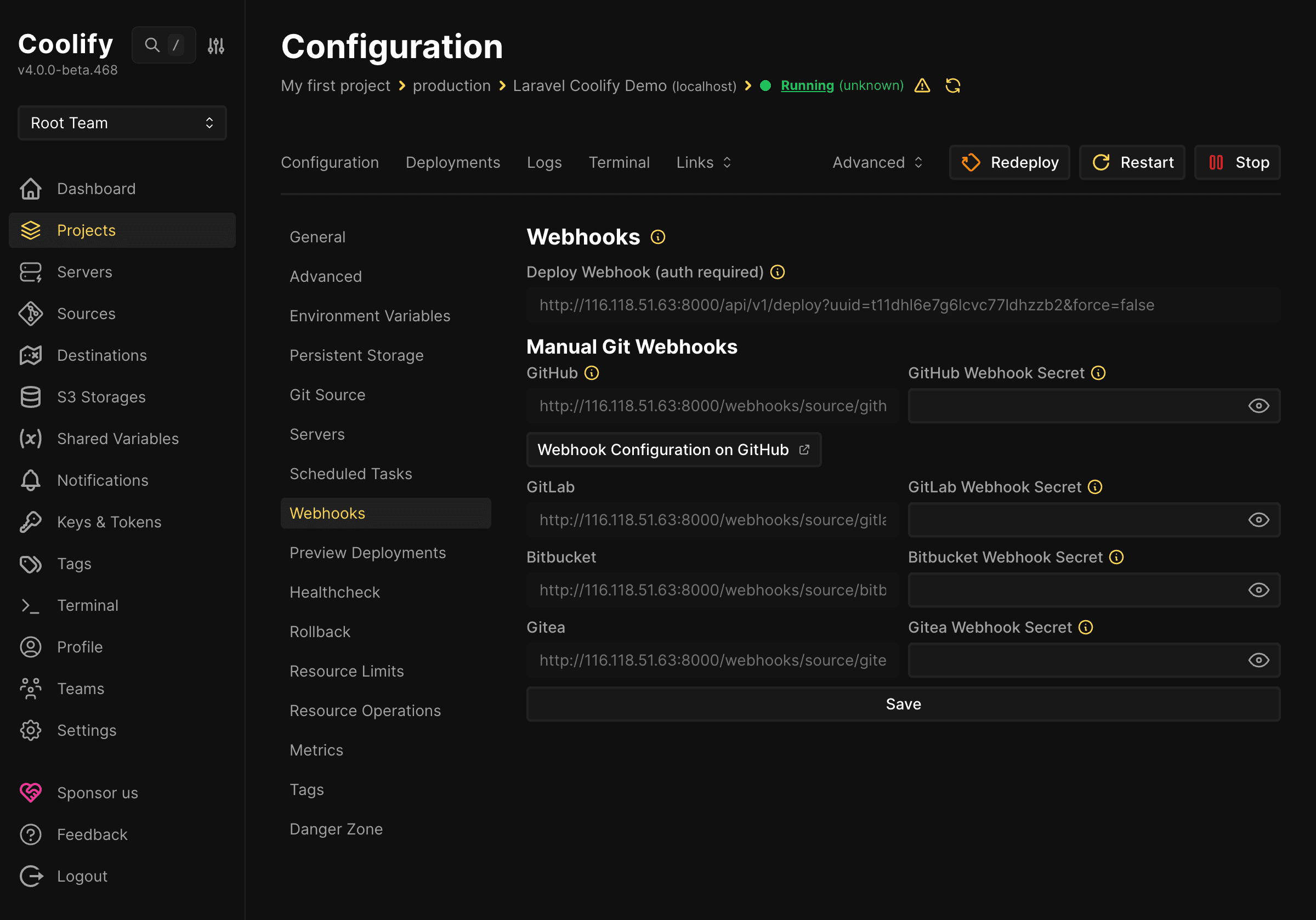Click the Redeploy button
This screenshot has width=1316, height=920.
pos(1009,162)
